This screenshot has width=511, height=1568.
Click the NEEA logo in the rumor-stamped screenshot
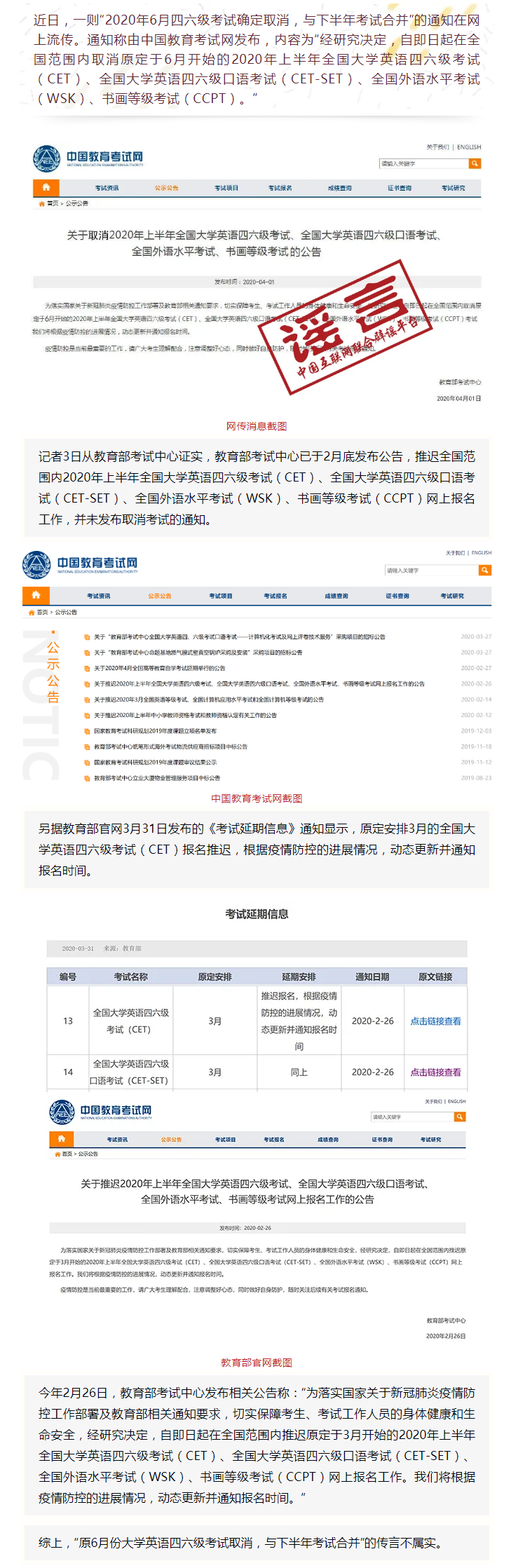(47, 158)
